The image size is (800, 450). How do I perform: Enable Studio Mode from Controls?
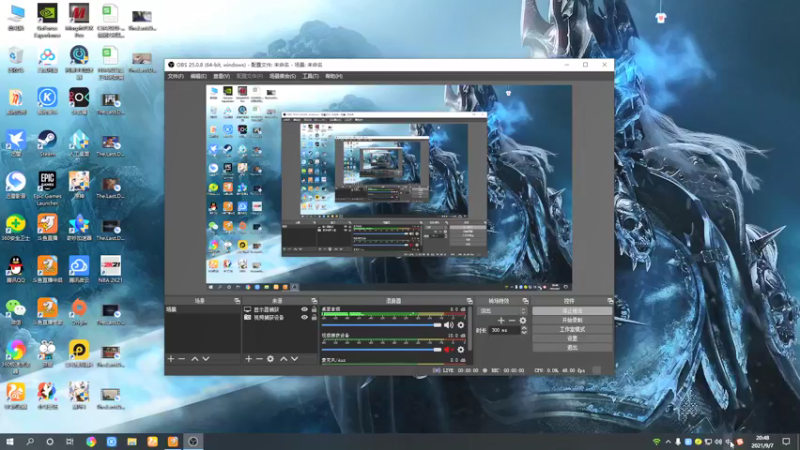pos(572,329)
